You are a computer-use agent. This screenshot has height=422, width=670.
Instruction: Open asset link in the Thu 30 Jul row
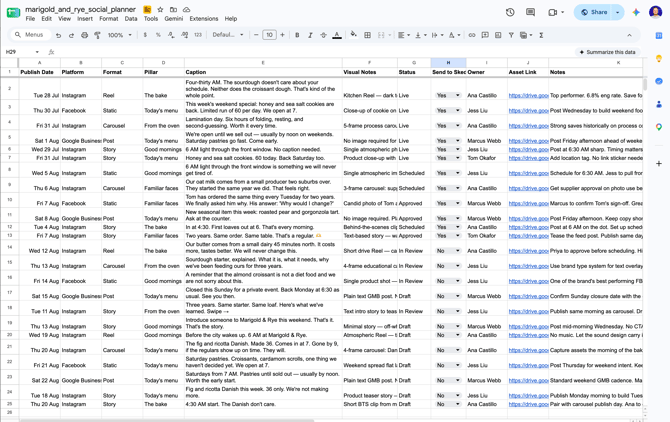pyautogui.click(x=528, y=111)
